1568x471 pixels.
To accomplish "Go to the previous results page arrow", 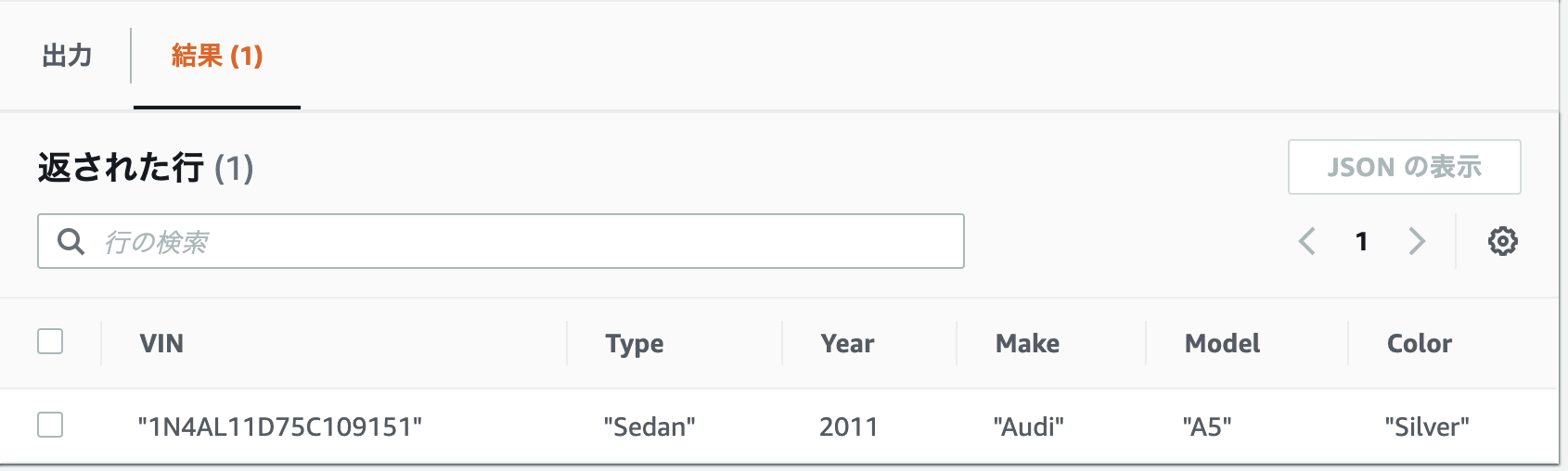I will click(1307, 241).
